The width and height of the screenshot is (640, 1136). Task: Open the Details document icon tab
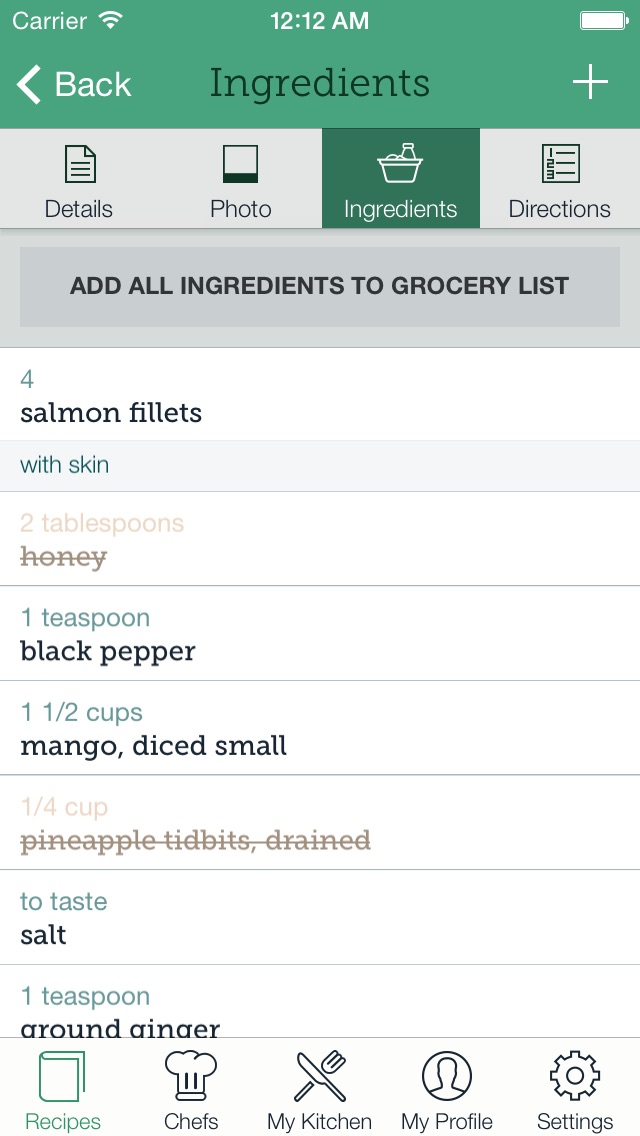point(79,180)
